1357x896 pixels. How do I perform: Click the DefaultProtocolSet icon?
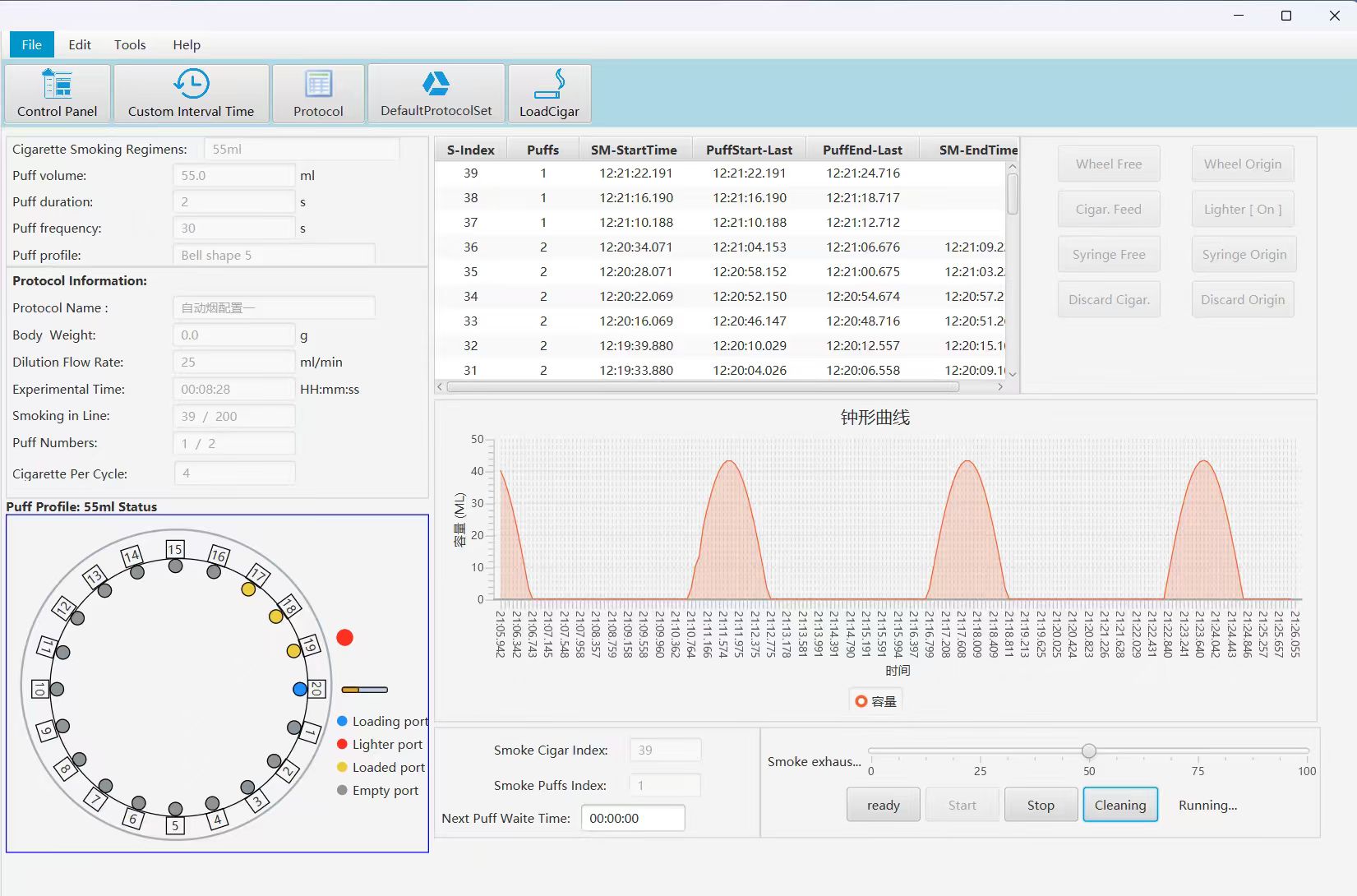(x=436, y=84)
